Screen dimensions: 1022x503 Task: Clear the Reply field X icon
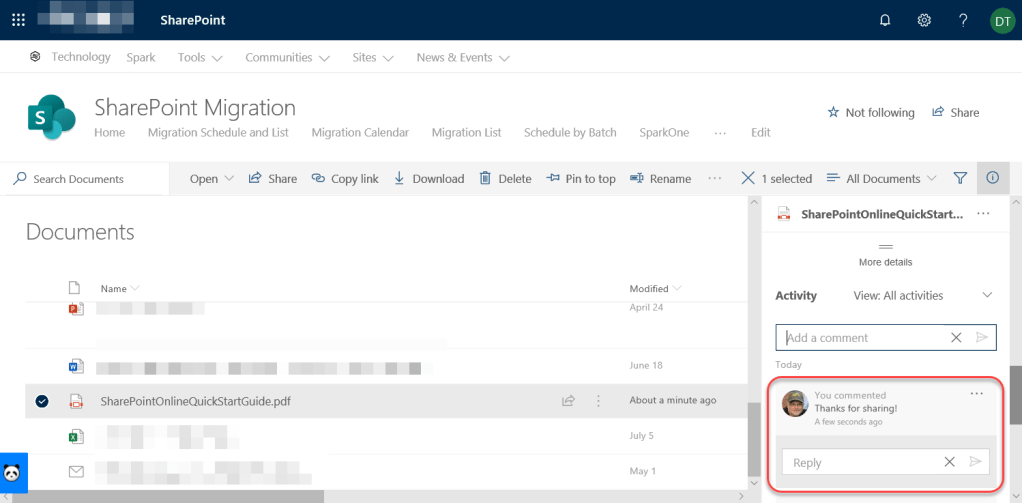point(950,462)
